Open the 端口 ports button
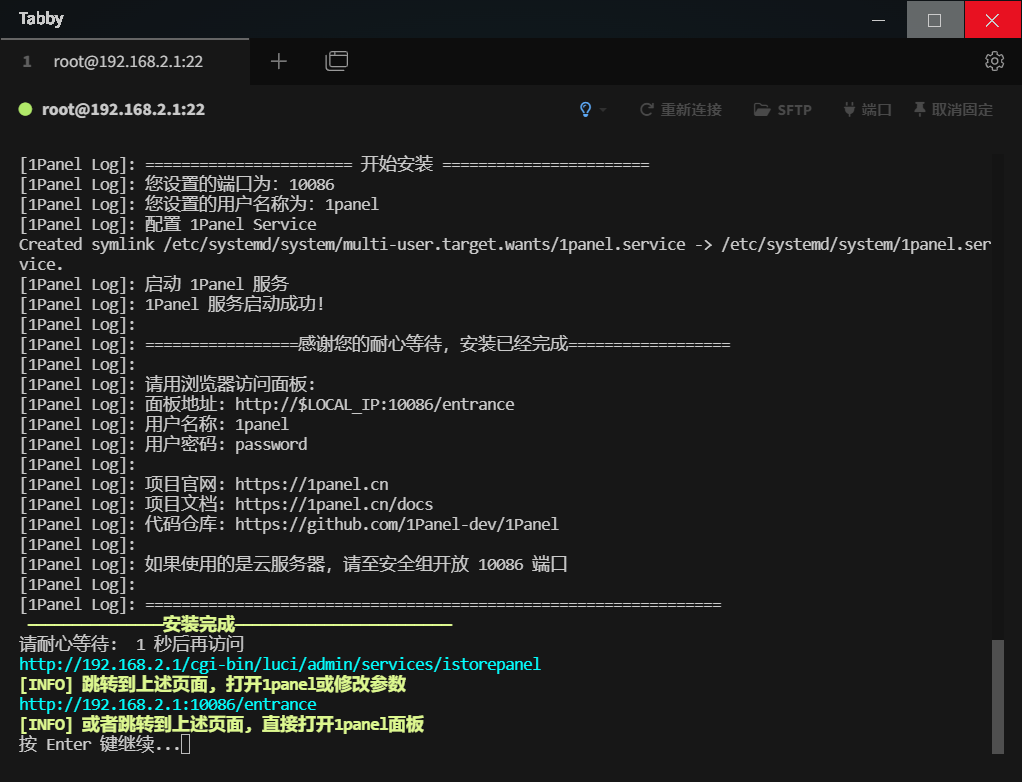The height and width of the screenshot is (782, 1022). [867, 109]
